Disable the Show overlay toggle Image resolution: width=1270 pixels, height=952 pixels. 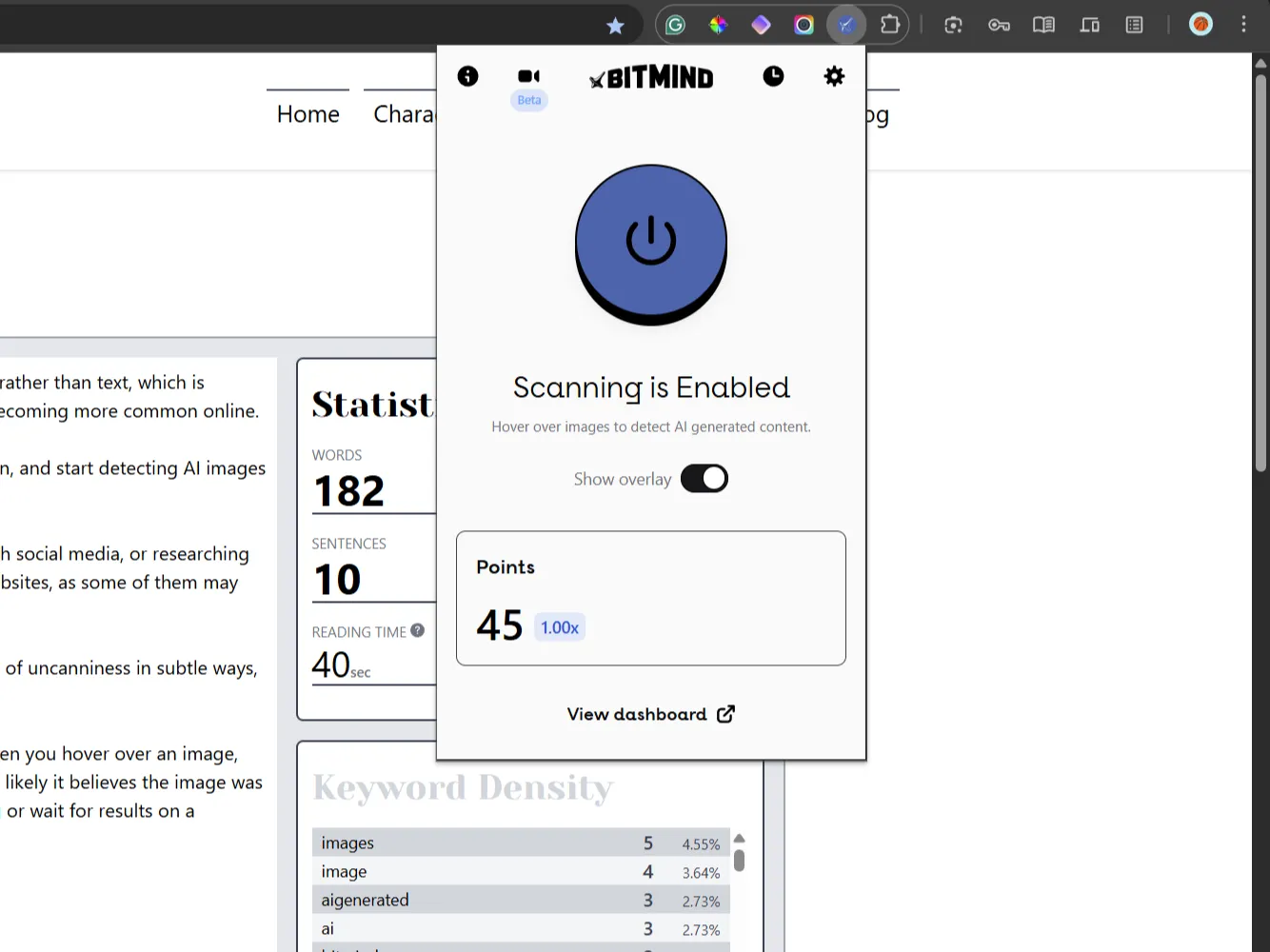pyautogui.click(x=704, y=478)
